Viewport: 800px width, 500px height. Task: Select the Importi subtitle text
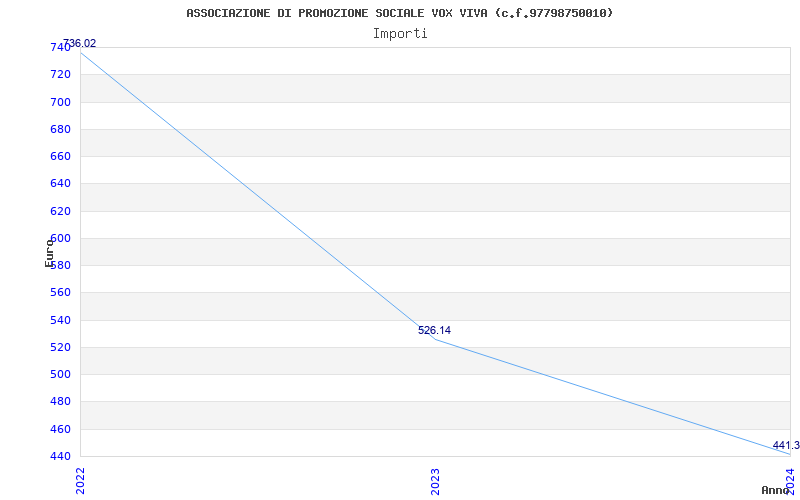click(x=400, y=34)
